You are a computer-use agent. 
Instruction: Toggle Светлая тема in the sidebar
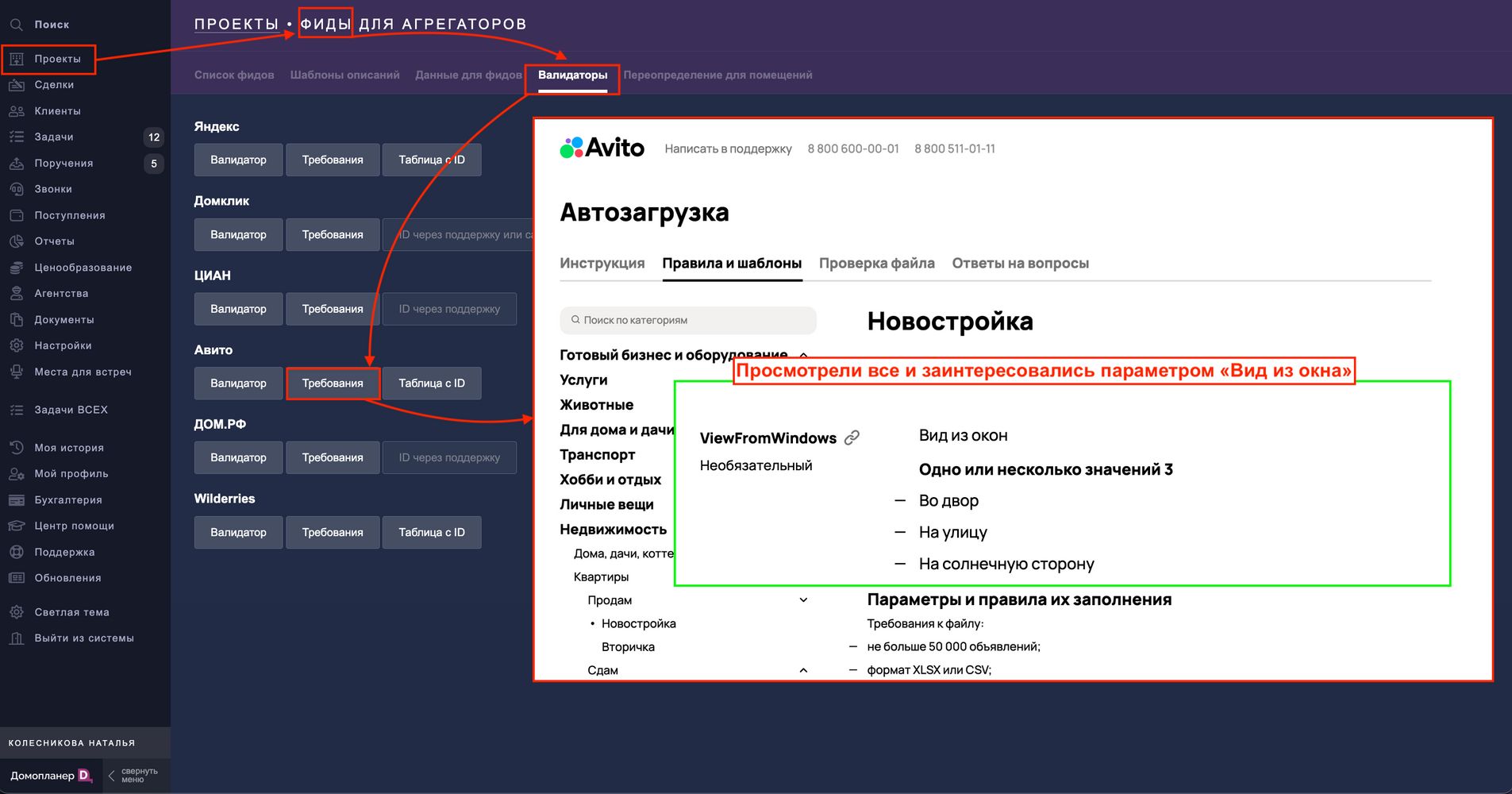click(x=71, y=612)
